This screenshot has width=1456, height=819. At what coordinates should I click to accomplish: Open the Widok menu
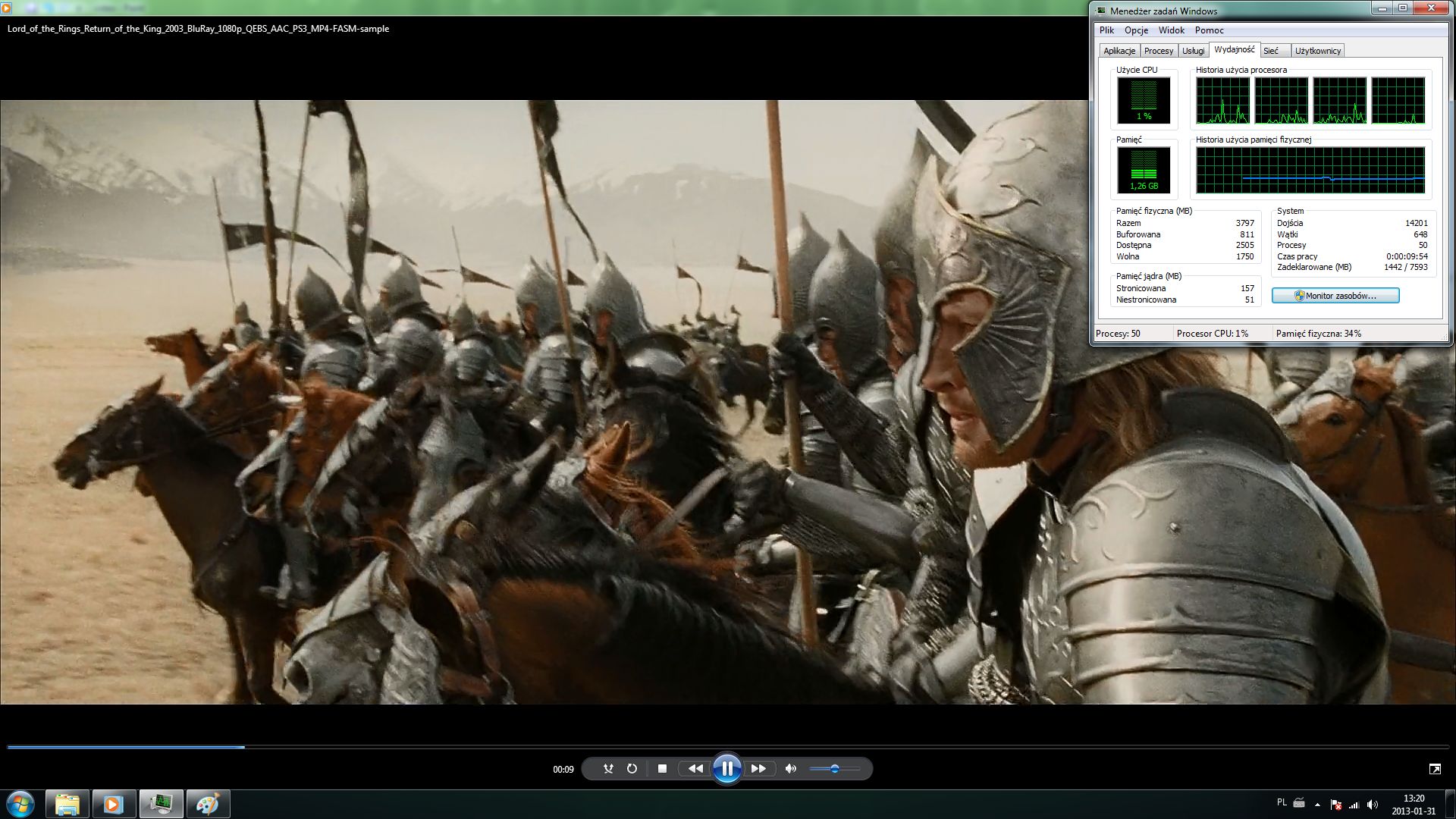point(1171,30)
